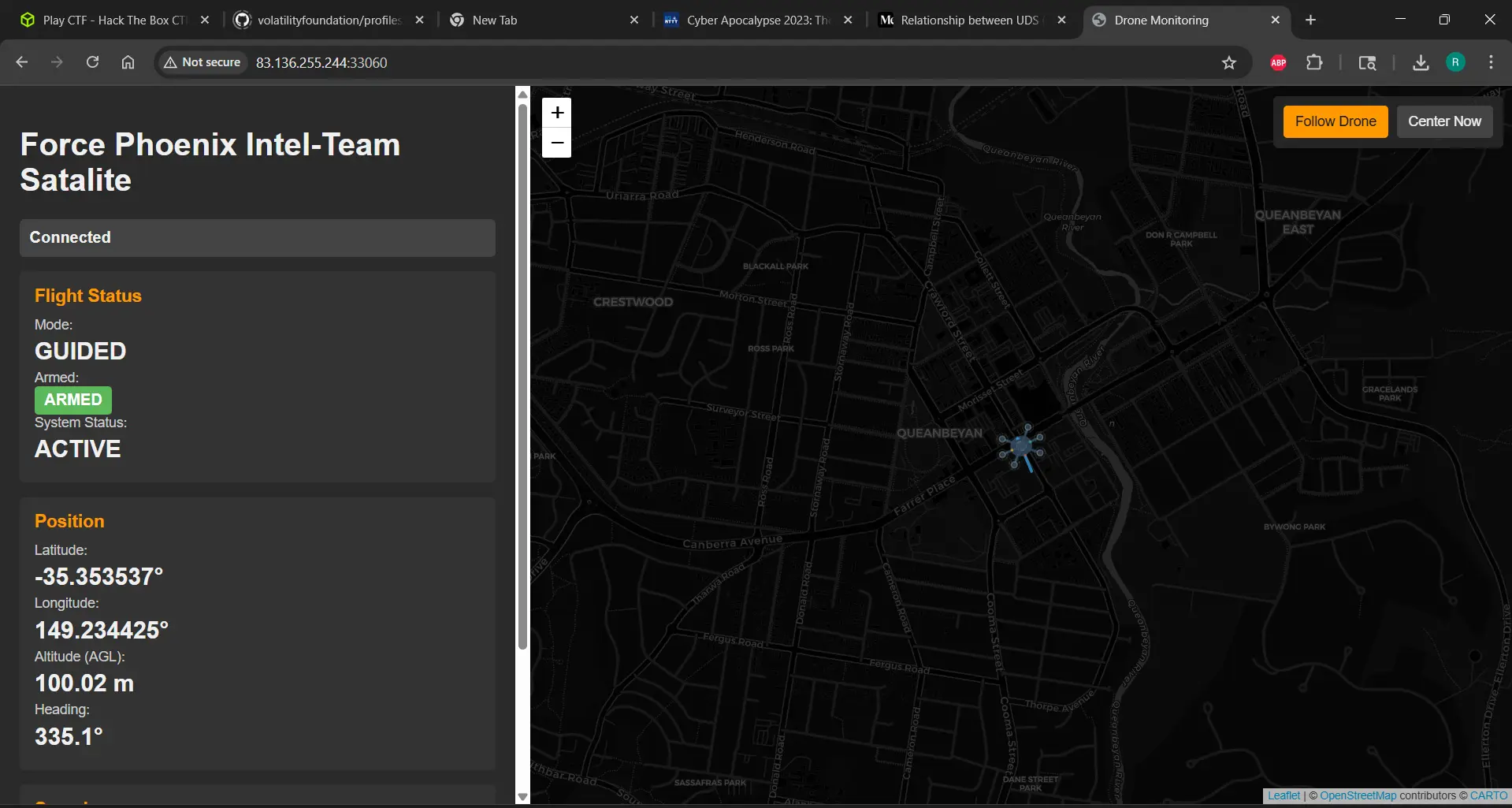1512x808 pixels.
Task: Open the Chrome three-dot menu
Action: pos(1491,62)
